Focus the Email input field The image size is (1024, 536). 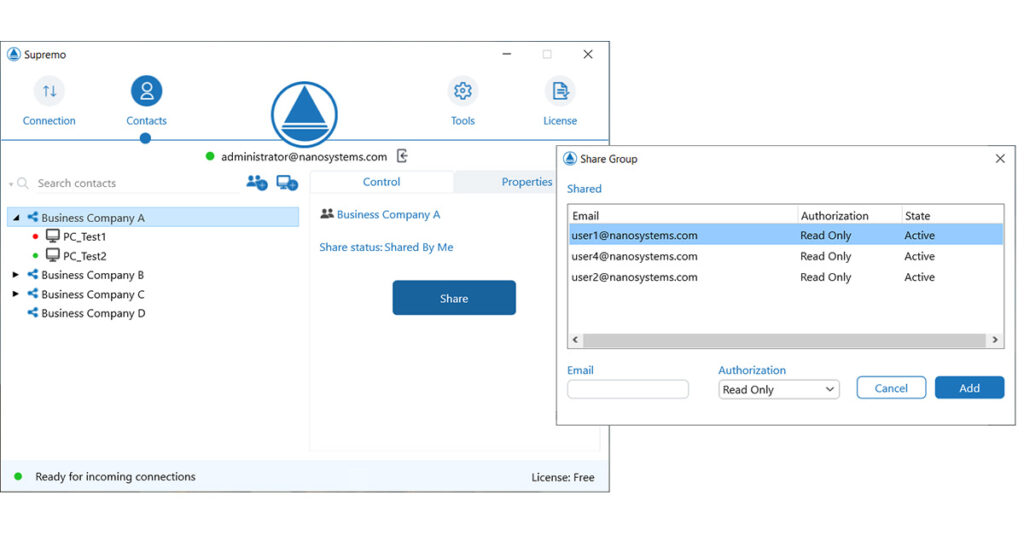tap(628, 390)
